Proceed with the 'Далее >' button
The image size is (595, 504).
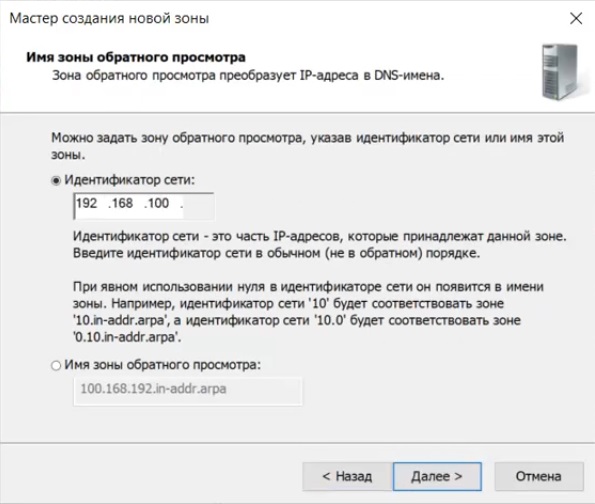coord(437,476)
